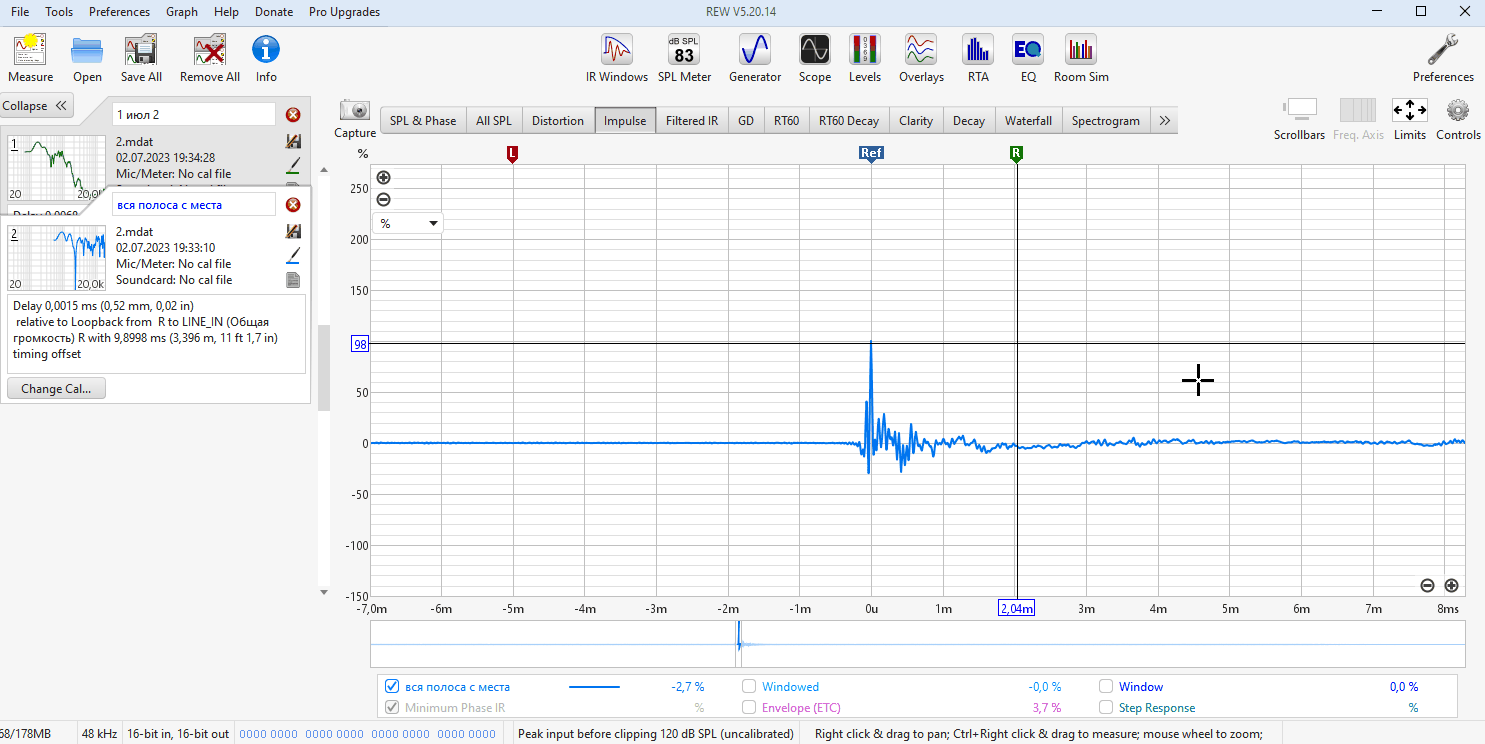The image size is (1485, 744).
Task: Open the File menu
Action: pos(20,12)
